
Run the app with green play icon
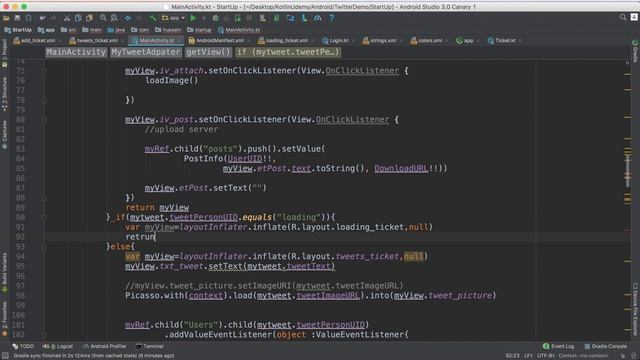pyautogui.click(x=193, y=18)
